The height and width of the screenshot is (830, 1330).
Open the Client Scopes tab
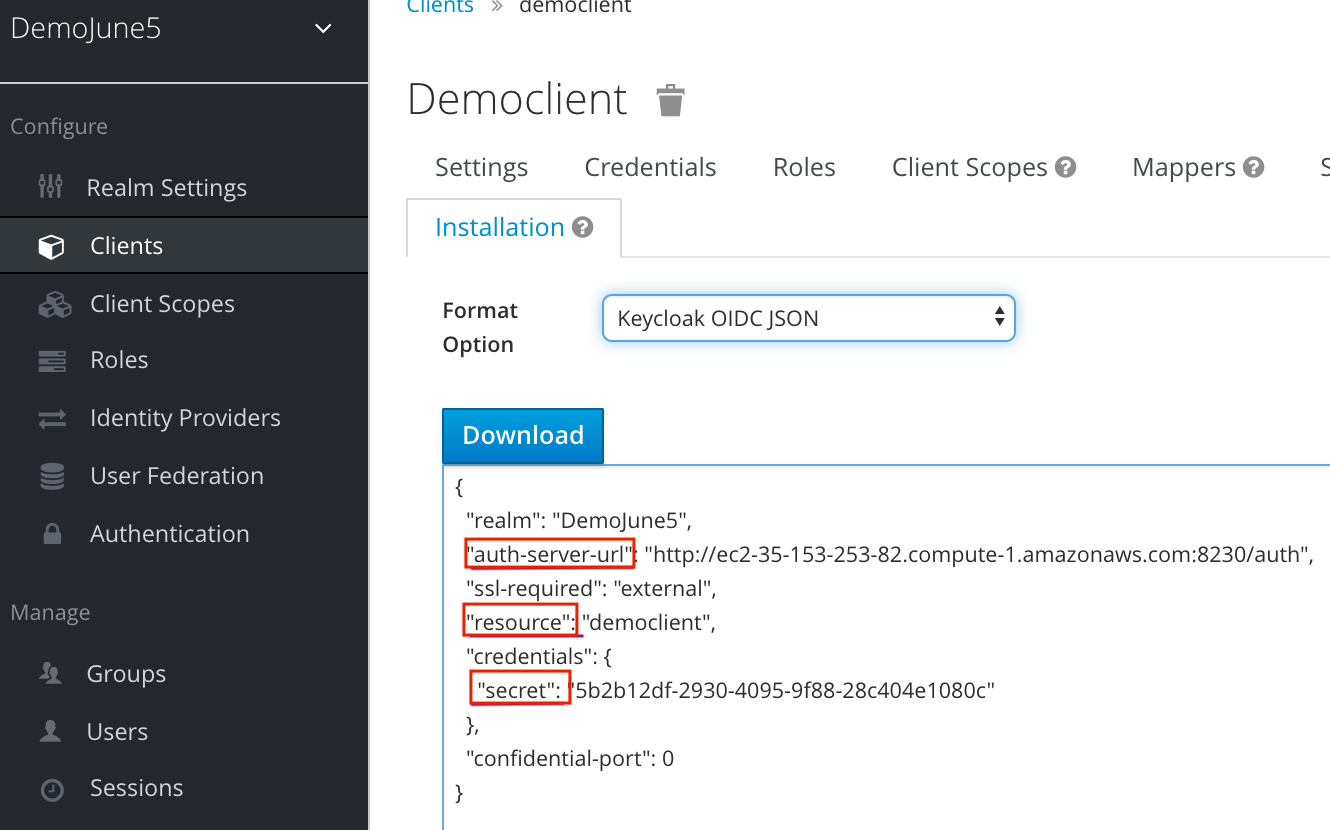click(969, 167)
